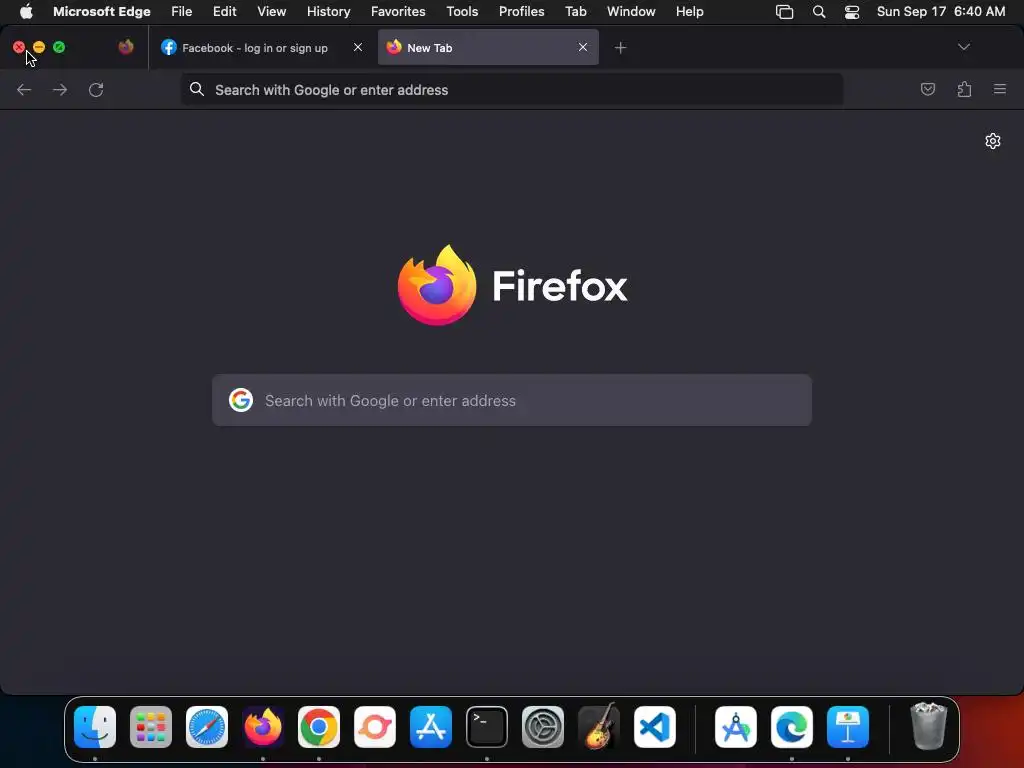Launch Google Chrome from the Dock
The image size is (1024, 768).
pos(319,727)
